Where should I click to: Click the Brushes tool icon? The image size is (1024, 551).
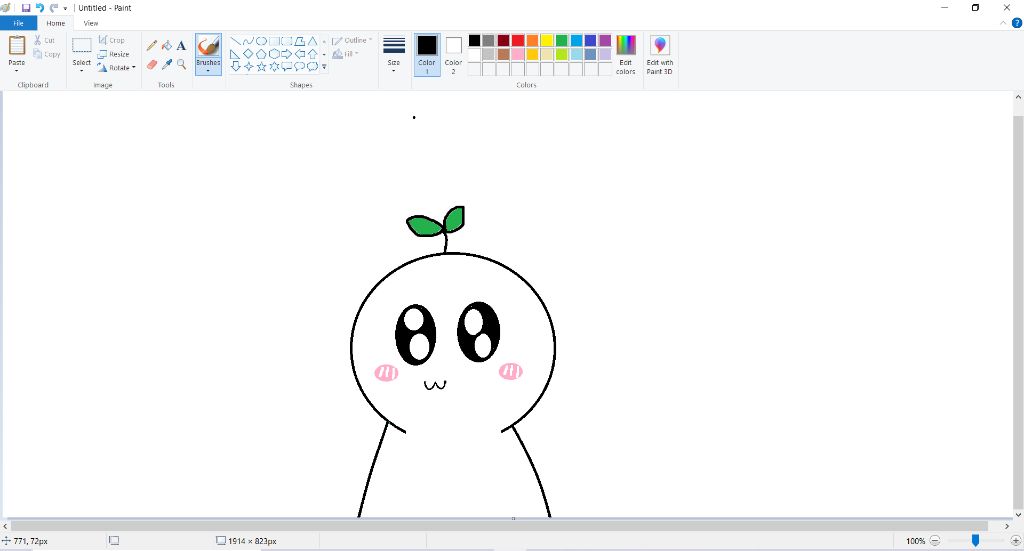pos(208,46)
